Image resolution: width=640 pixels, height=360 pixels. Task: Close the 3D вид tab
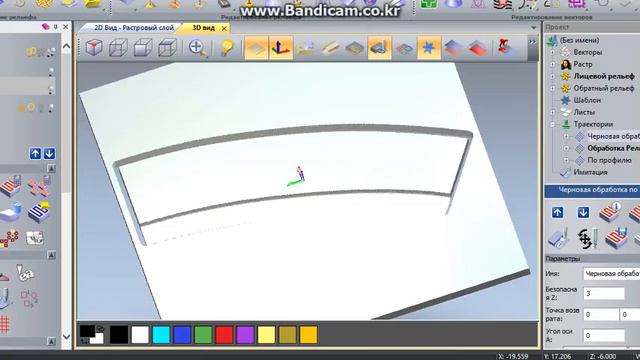coord(224,28)
